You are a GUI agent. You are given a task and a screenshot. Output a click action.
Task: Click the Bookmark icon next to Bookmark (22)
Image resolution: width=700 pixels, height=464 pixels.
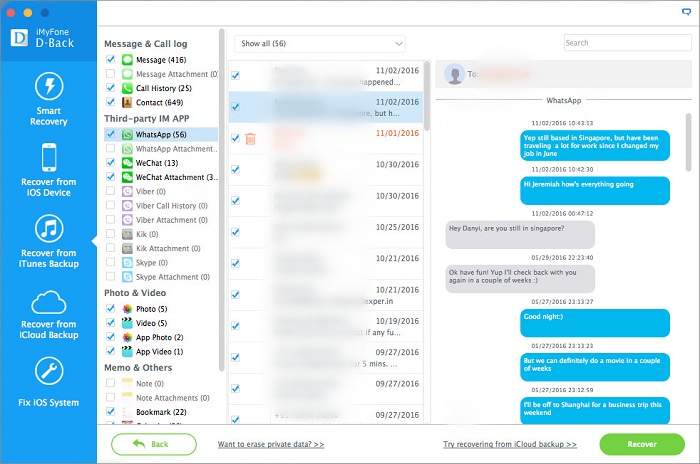127,412
